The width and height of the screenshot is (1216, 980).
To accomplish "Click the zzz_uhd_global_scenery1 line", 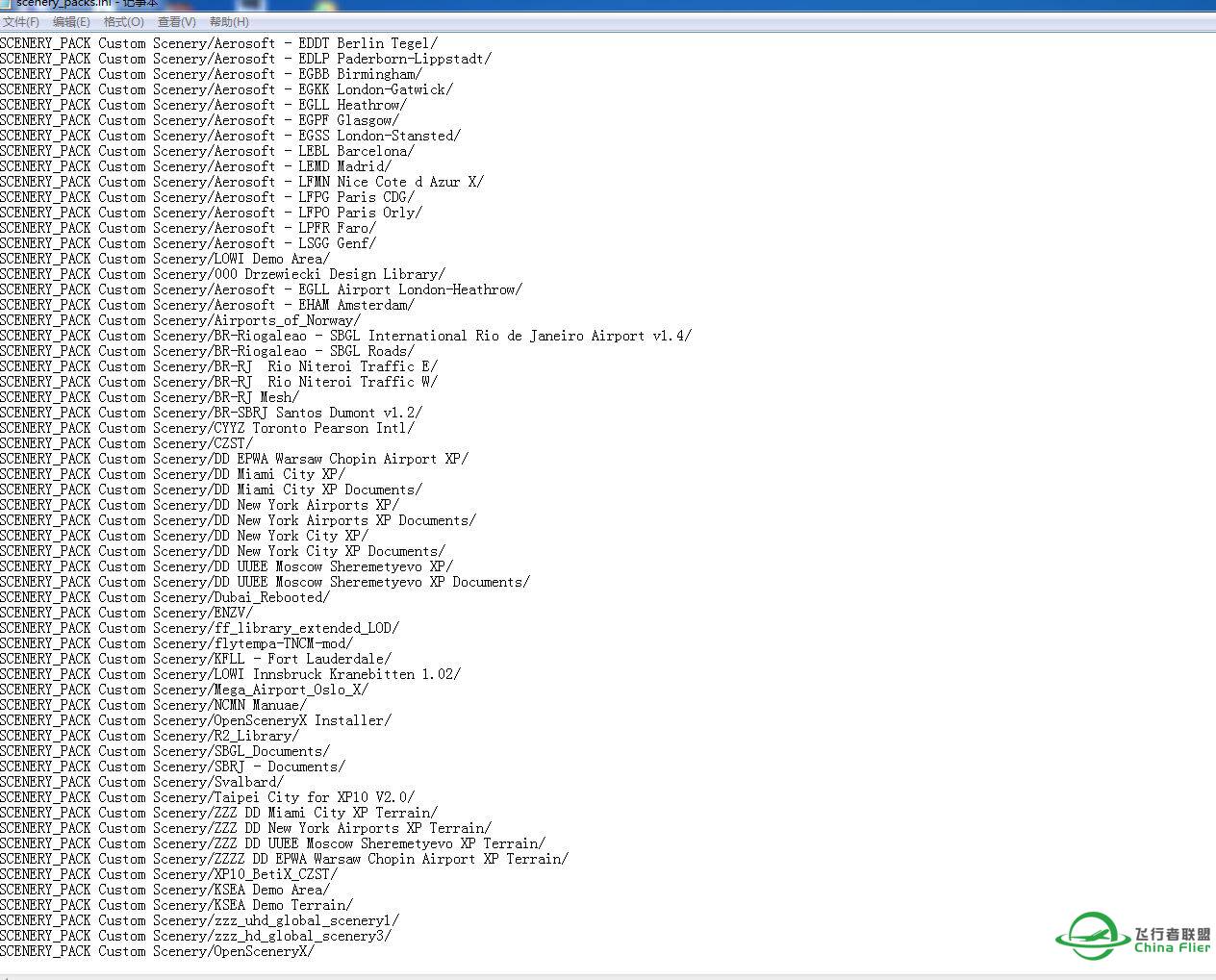I will coord(199,920).
